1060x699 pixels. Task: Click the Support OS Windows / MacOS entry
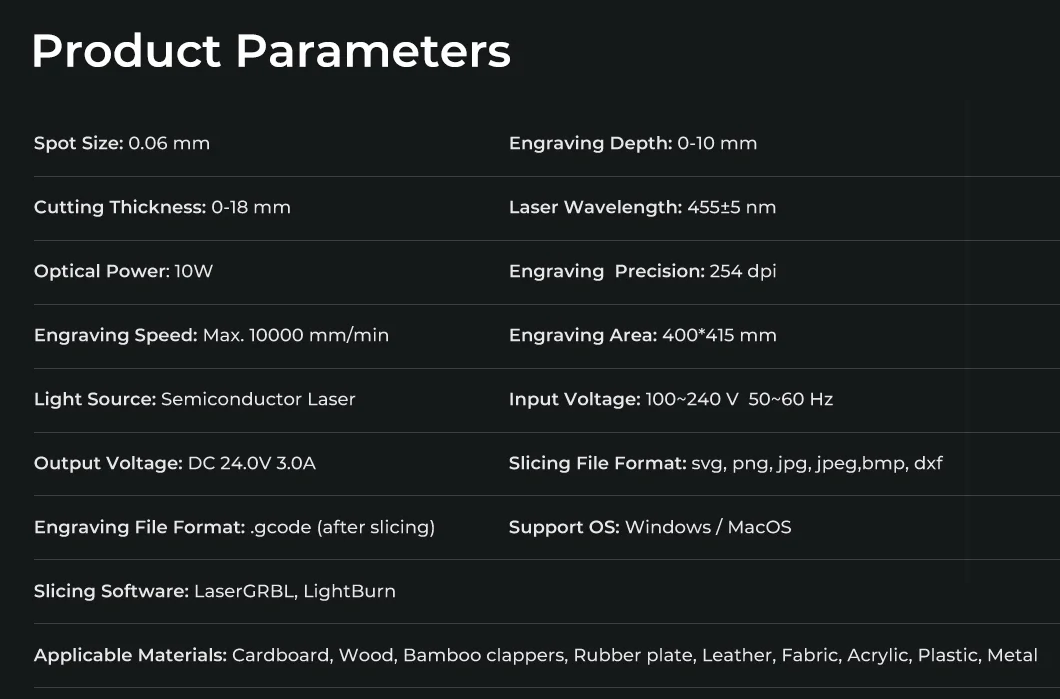click(x=649, y=527)
